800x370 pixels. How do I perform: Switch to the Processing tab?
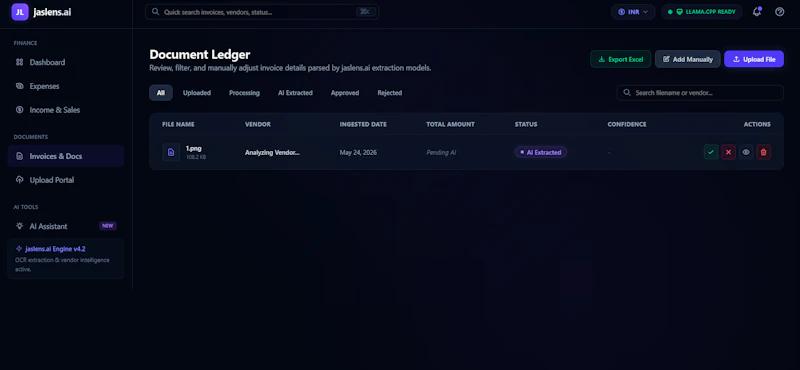(x=244, y=93)
